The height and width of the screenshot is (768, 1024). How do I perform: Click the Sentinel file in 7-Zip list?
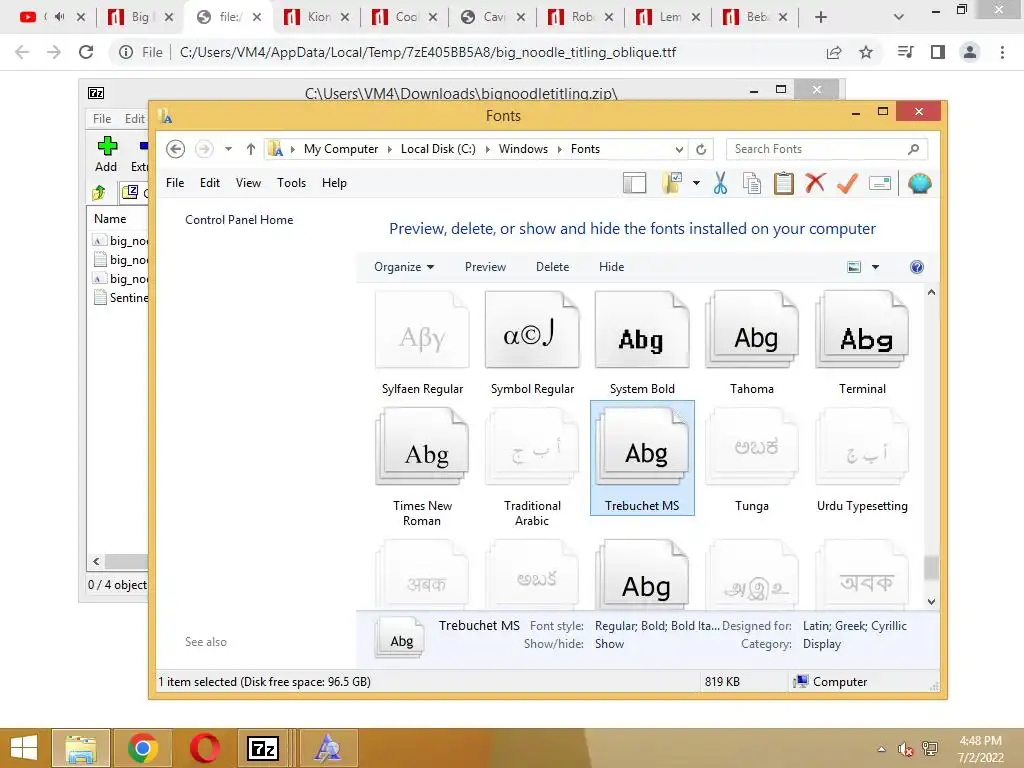pos(121,298)
